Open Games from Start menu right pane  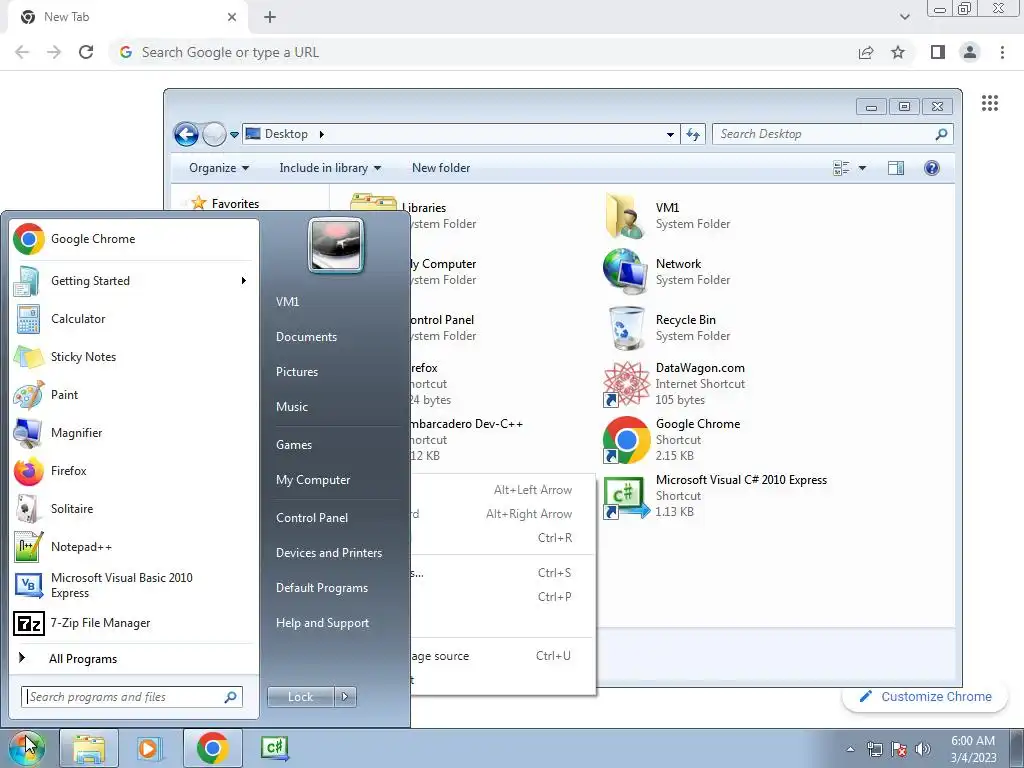[x=294, y=445]
